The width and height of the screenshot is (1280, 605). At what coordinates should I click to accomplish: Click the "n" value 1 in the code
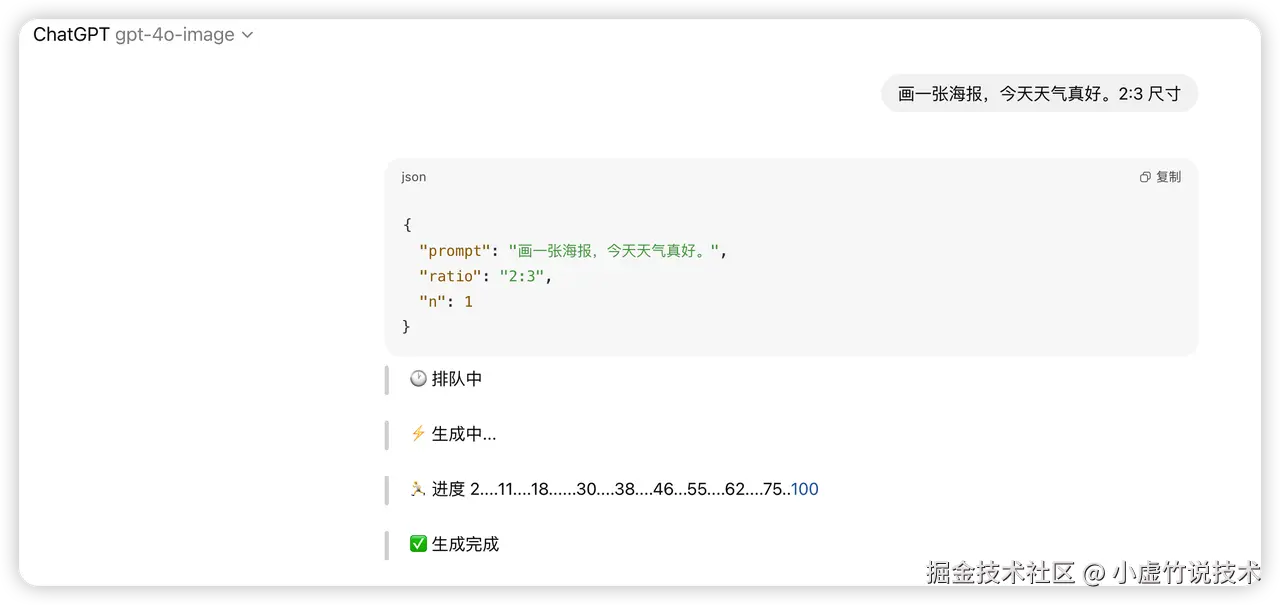click(x=468, y=301)
